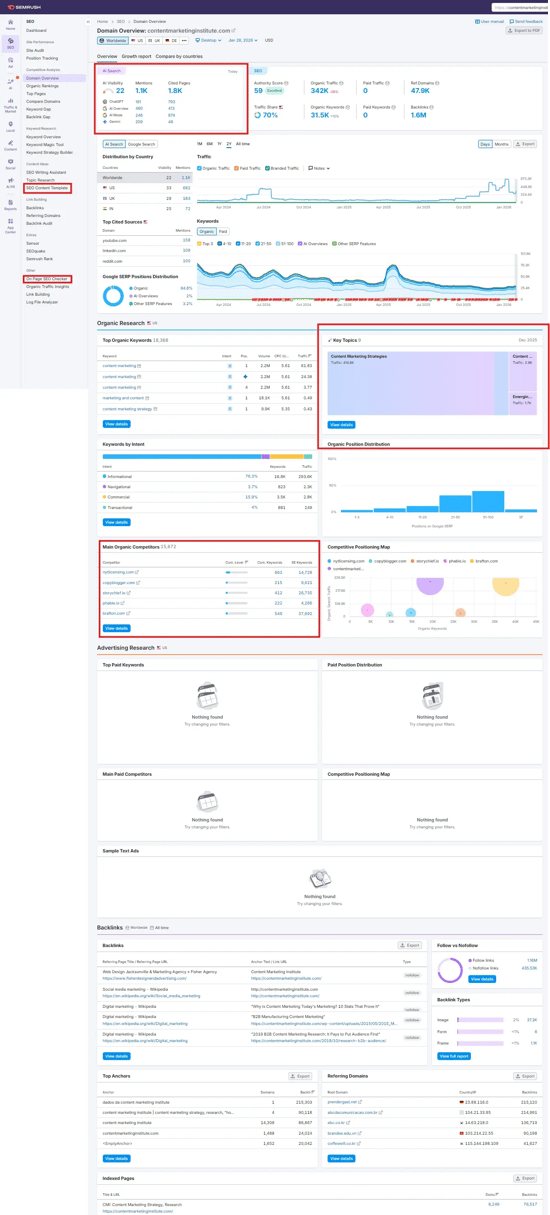Click View full report under Backlink Types

click(454, 1056)
